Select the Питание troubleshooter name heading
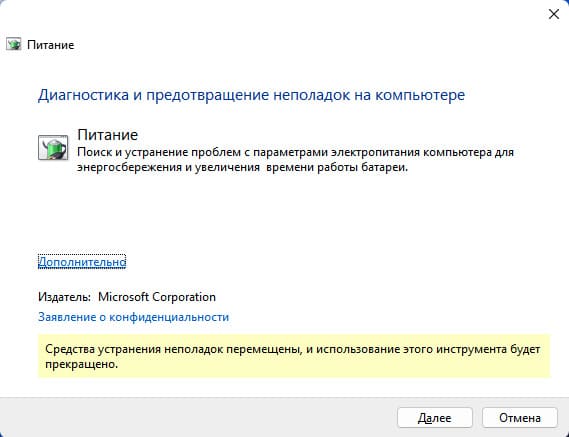 [107, 135]
